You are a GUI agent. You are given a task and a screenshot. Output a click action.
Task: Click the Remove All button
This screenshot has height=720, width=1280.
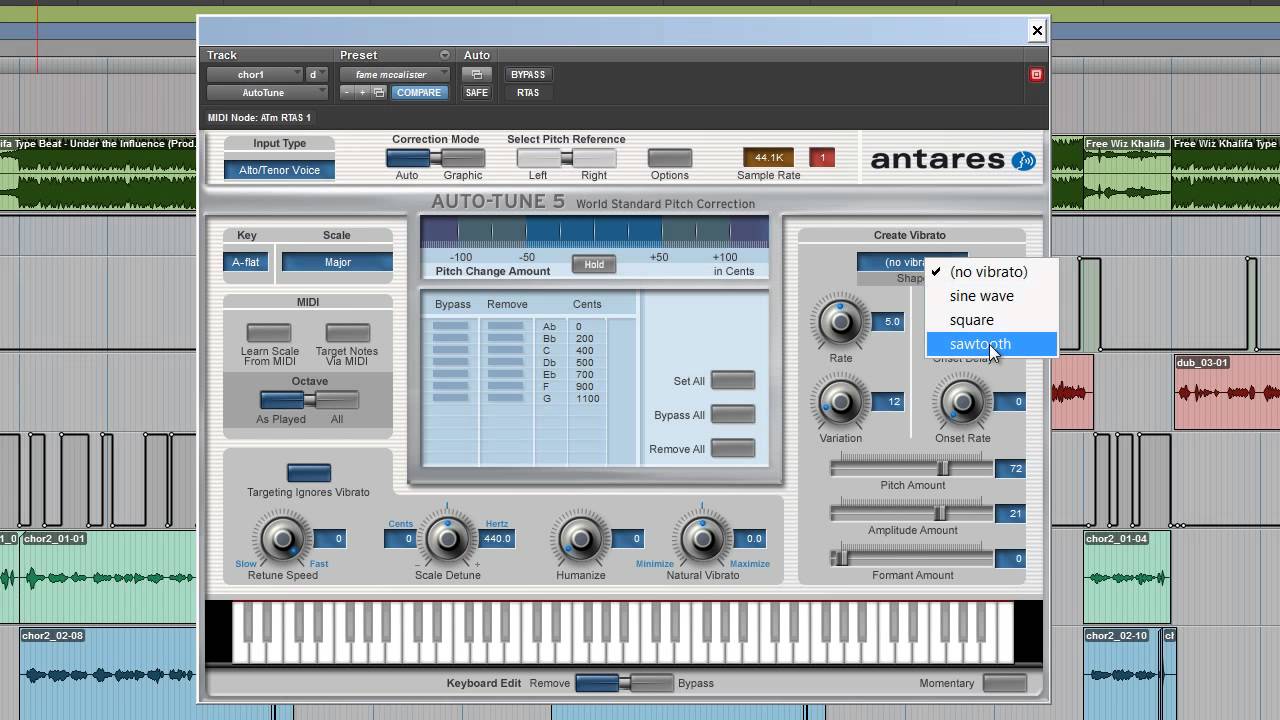click(733, 448)
